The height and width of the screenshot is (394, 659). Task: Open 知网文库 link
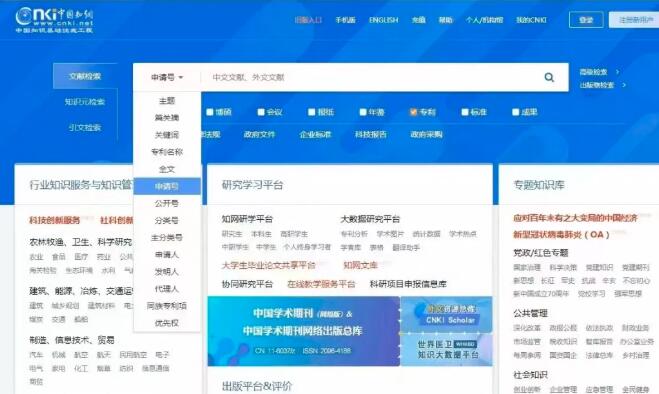click(x=360, y=265)
